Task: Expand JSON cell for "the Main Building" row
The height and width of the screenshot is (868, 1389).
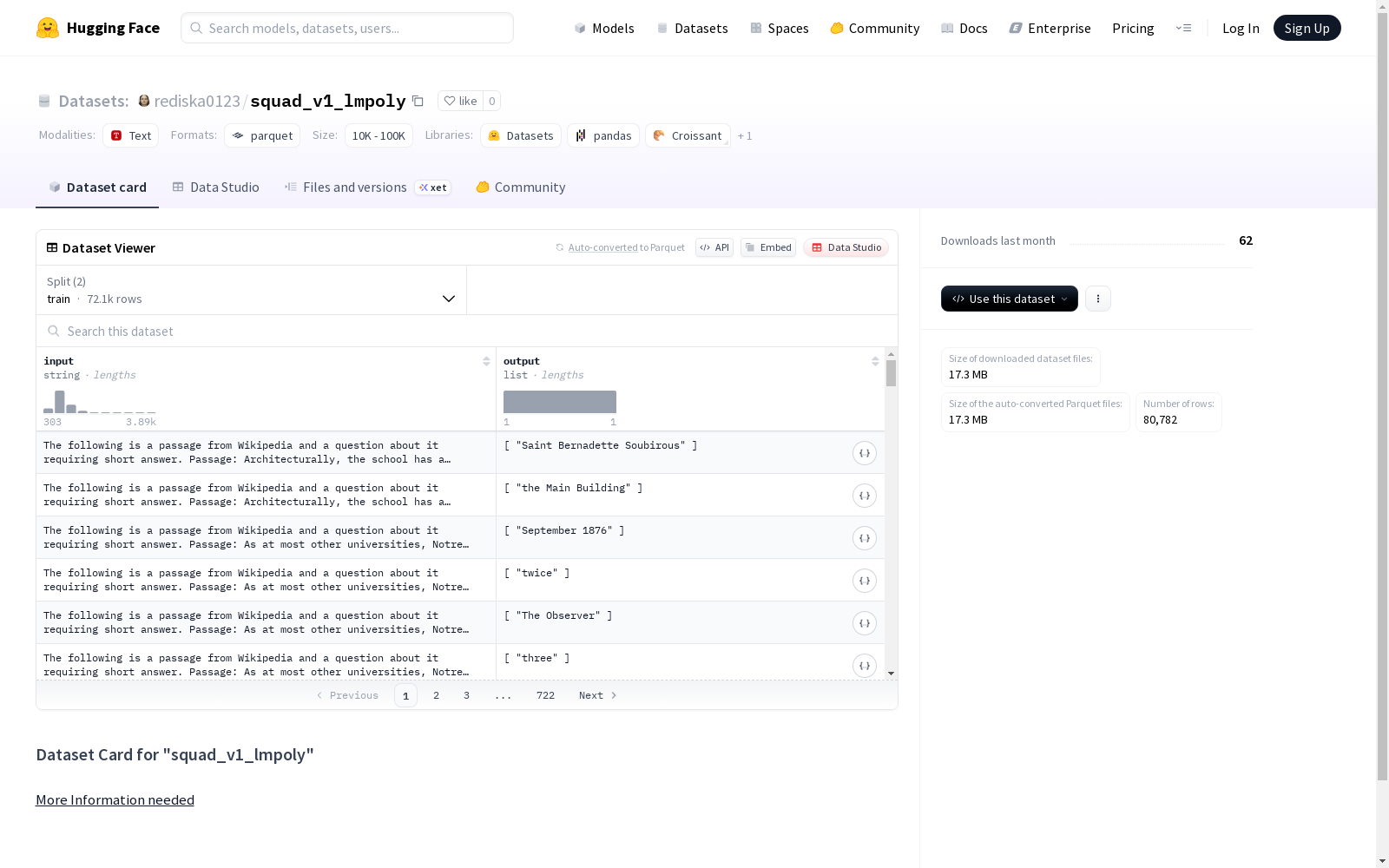Action: pyautogui.click(x=864, y=496)
